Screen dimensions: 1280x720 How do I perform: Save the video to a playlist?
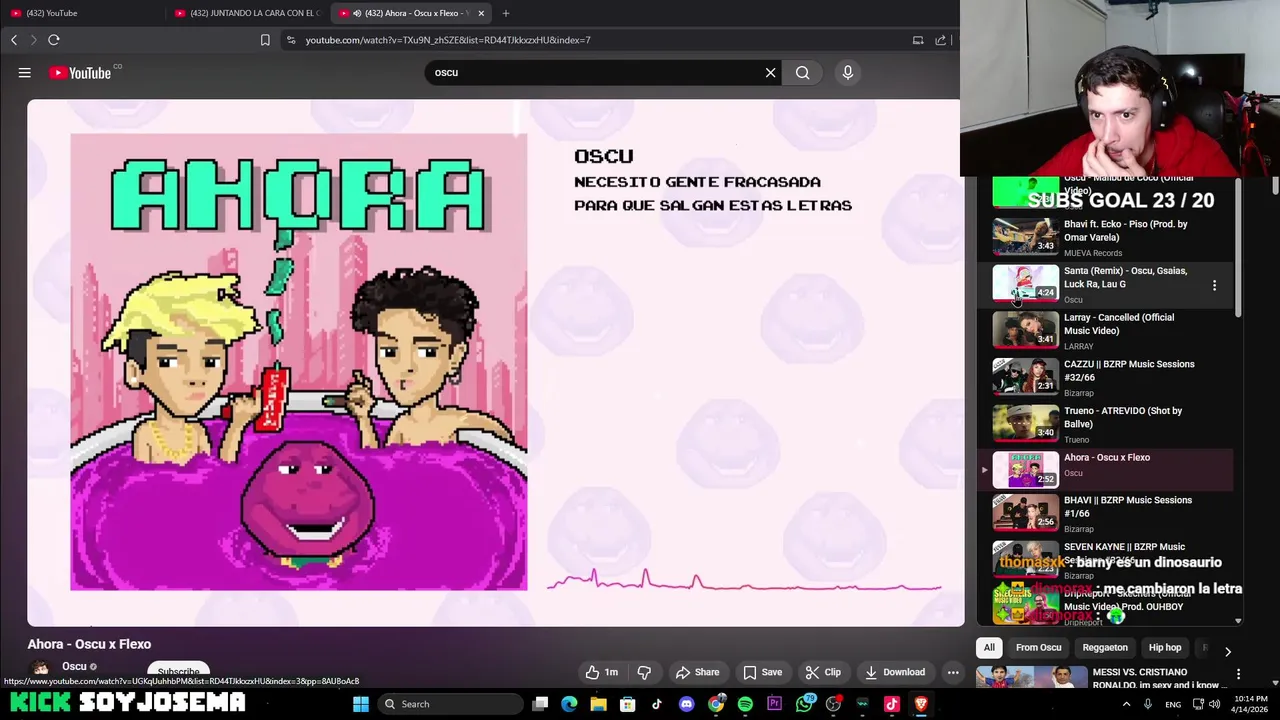[762, 672]
